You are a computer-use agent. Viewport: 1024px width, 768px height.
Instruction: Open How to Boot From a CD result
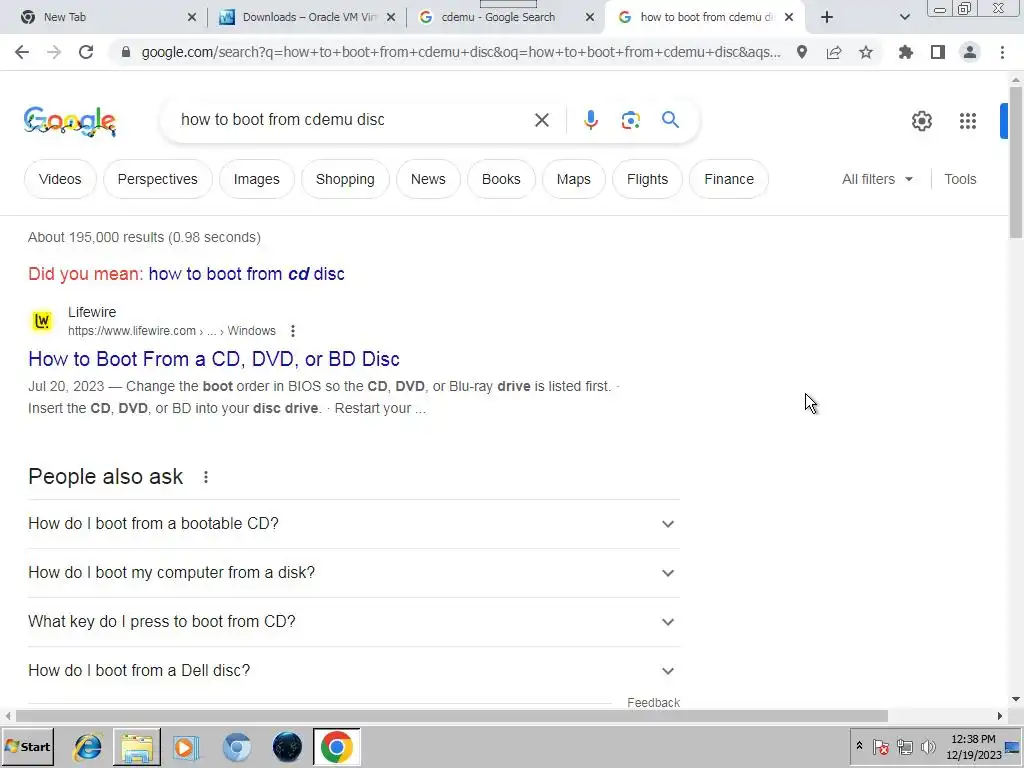pyautogui.click(x=214, y=359)
